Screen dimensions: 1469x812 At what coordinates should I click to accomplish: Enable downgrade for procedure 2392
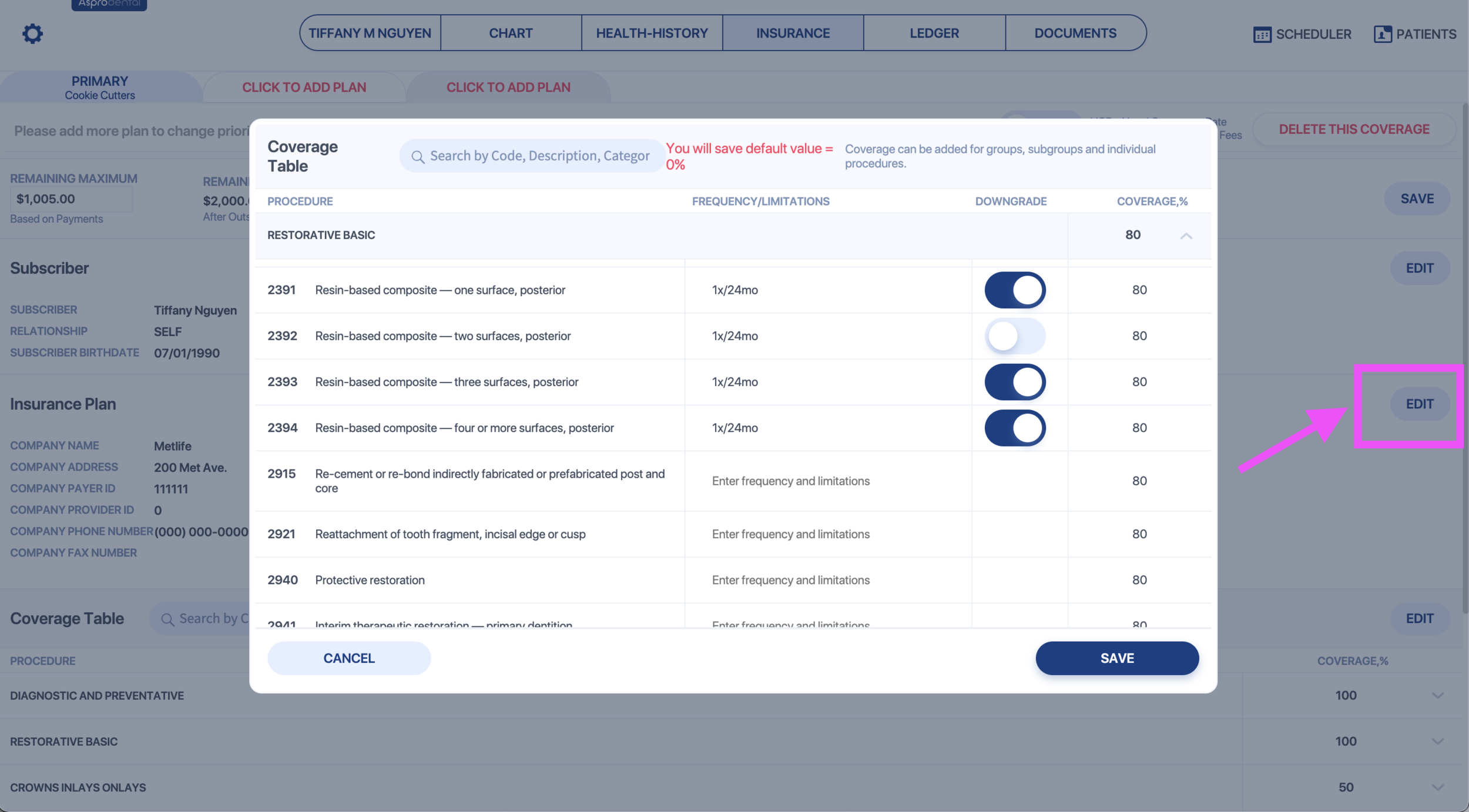coord(1015,336)
